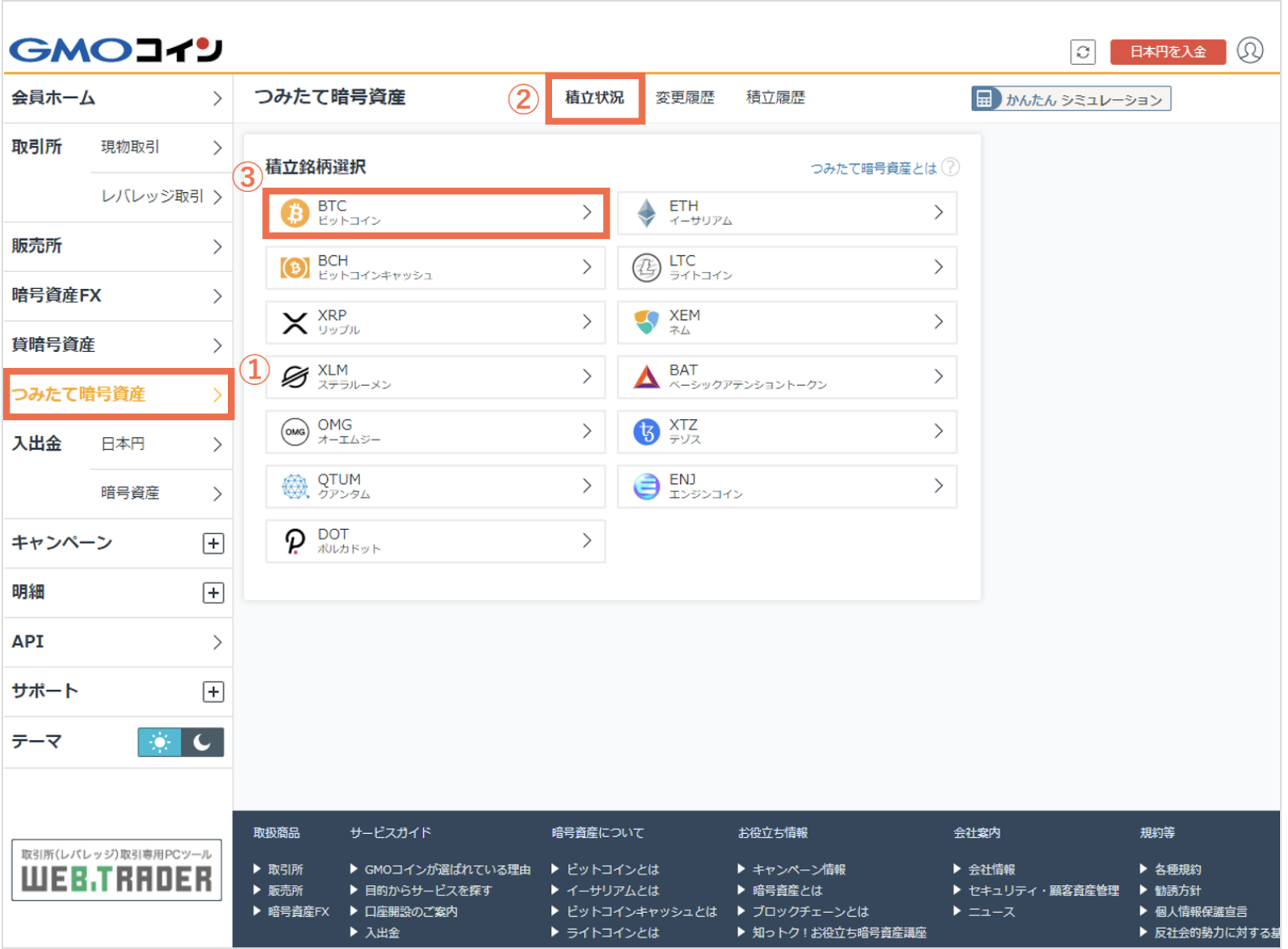Click the Tezos XTZ coin icon

pos(646,432)
